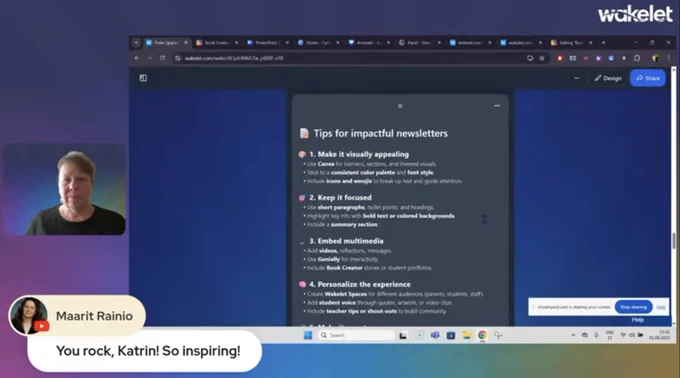Open the browser Extensions puzzle icon

pos(637,58)
